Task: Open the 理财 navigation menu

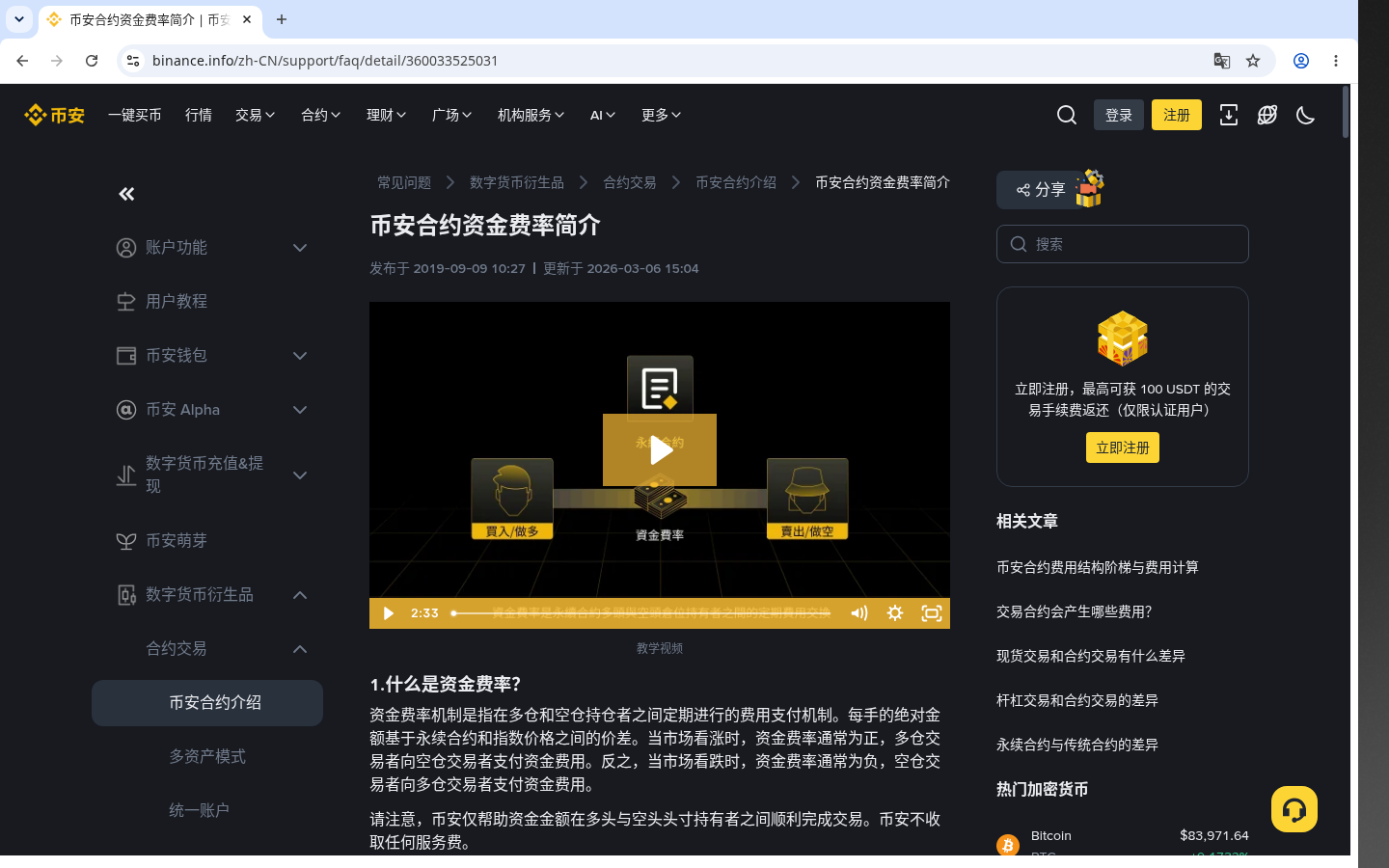Action: [387, 115]
